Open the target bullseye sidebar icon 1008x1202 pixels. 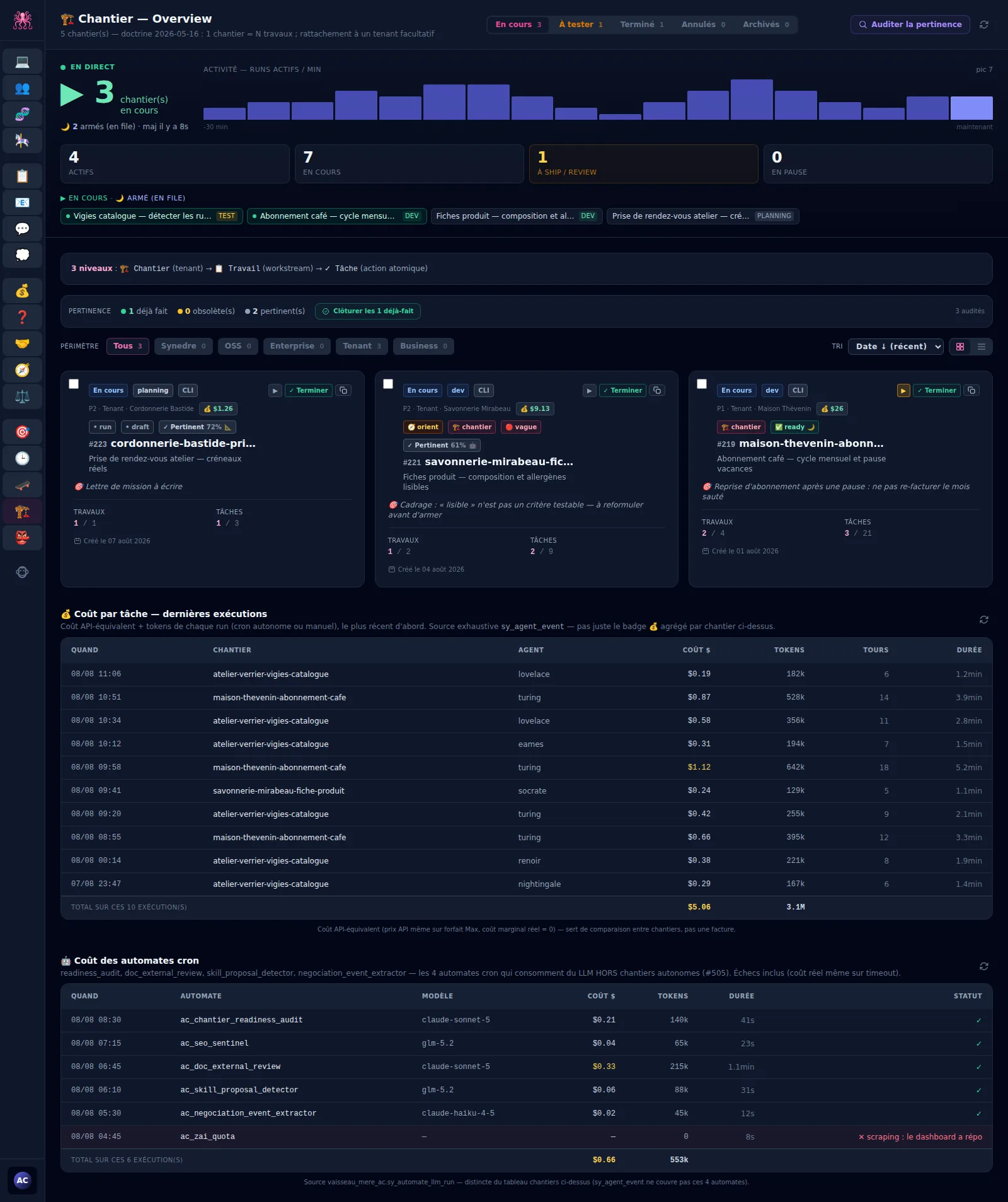click(x=22, y=432)
